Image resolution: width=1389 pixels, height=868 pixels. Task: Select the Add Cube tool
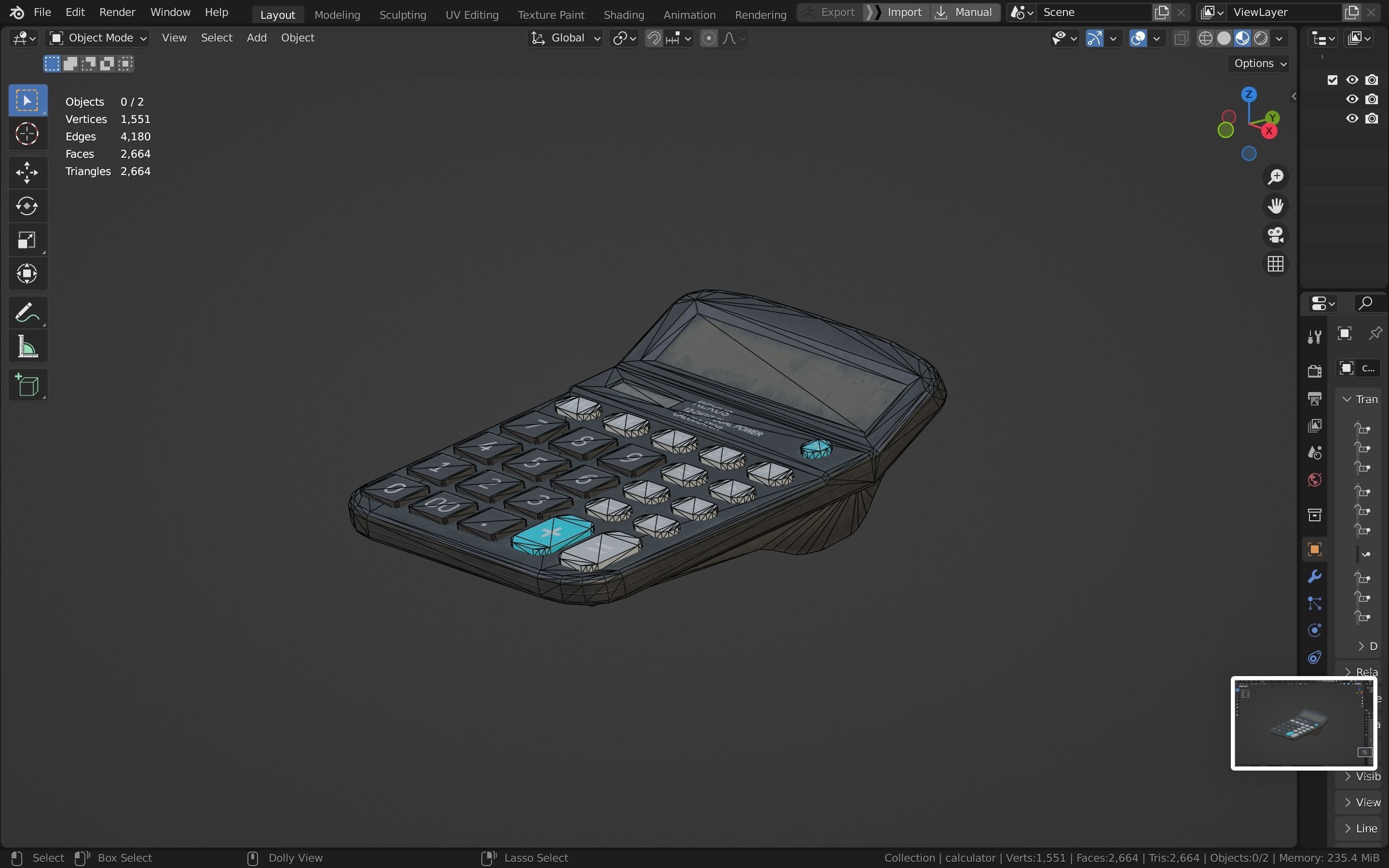[x=27, y=385]
